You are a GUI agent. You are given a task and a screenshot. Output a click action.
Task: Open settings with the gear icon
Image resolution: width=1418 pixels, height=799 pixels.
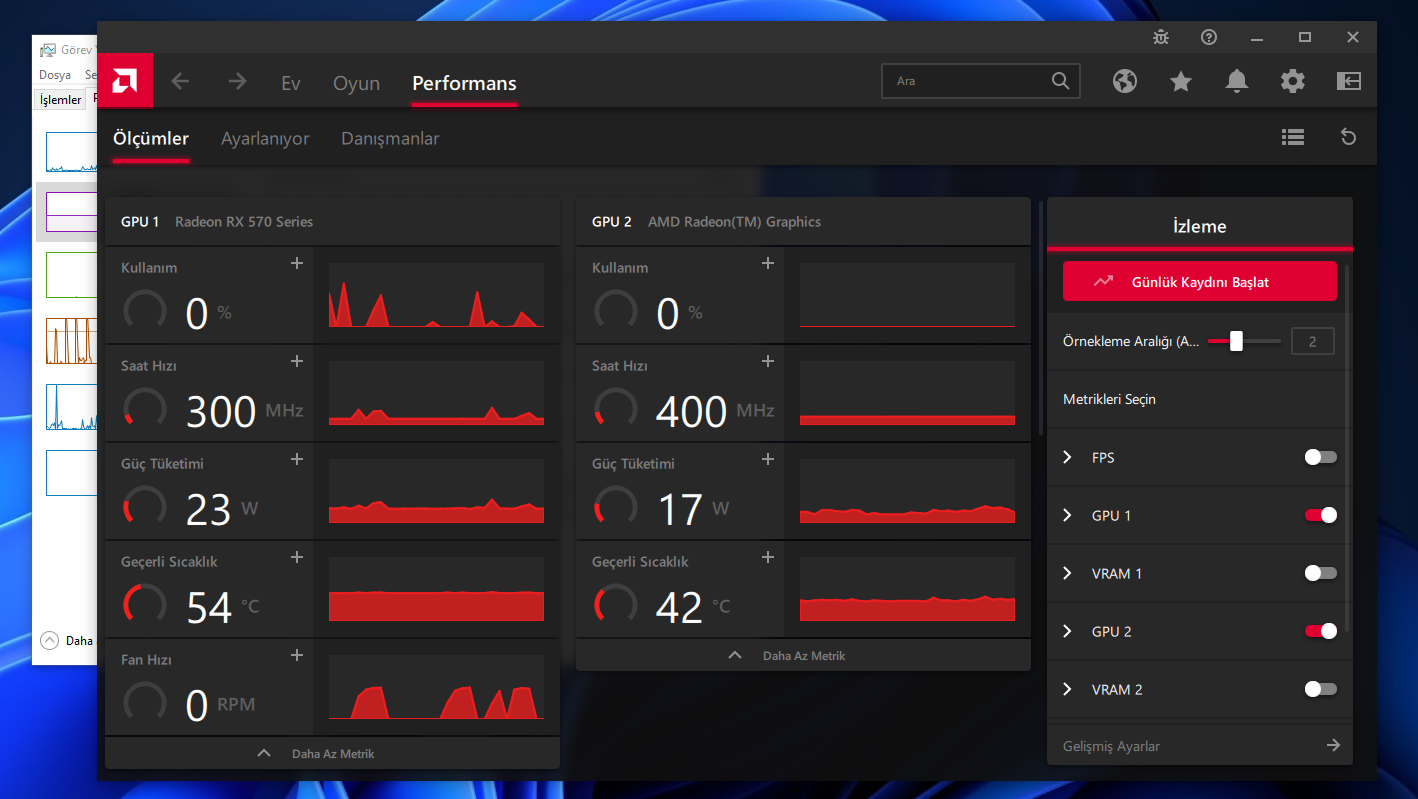(1293, 82)
